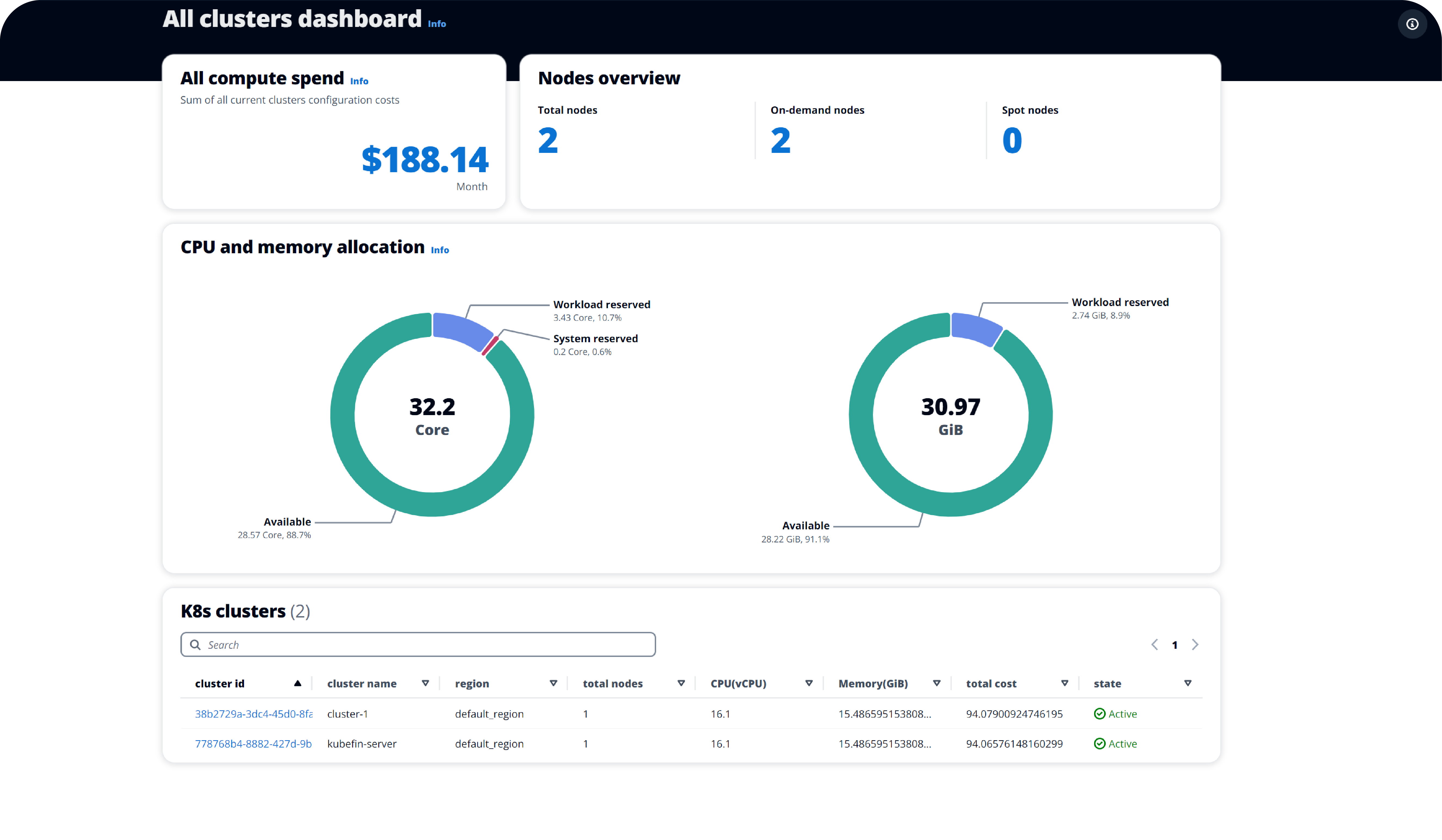This screenshot has height=840, width=1442.
Task: Sort the total nodes column
Action: click(x=681, y=683)
